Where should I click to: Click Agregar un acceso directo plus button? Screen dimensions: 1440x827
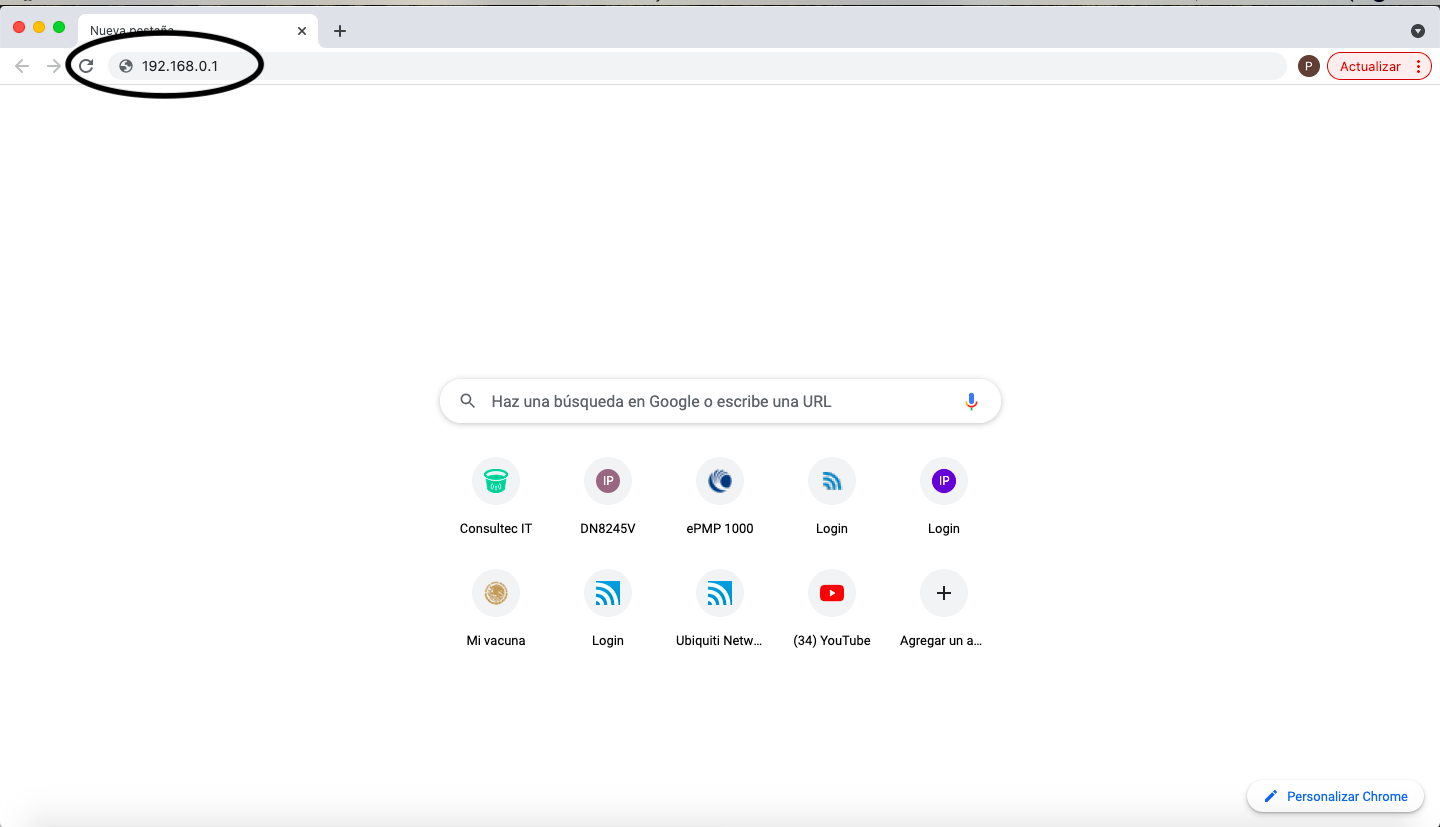pos(943,594)
